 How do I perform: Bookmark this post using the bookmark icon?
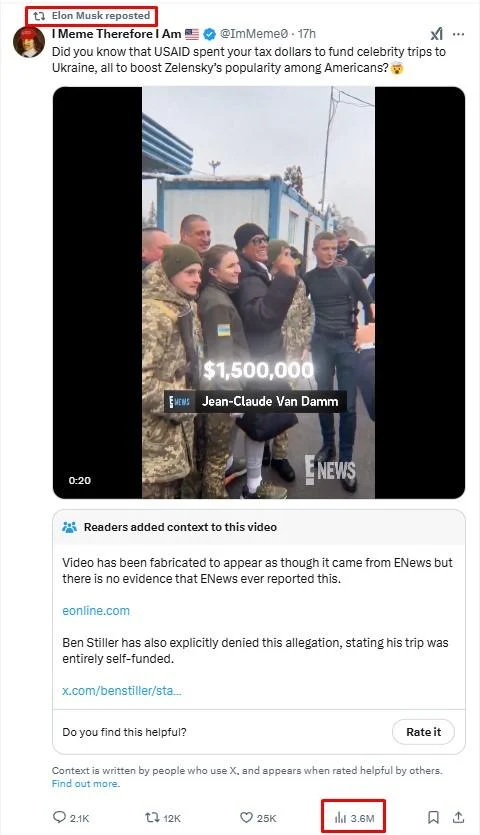434,817
